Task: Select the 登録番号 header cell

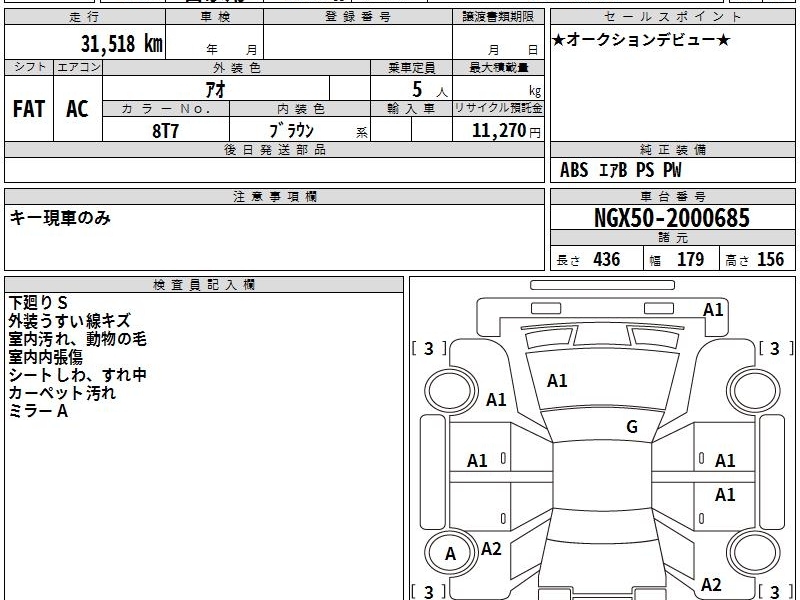Action: [x=358, y=17]
